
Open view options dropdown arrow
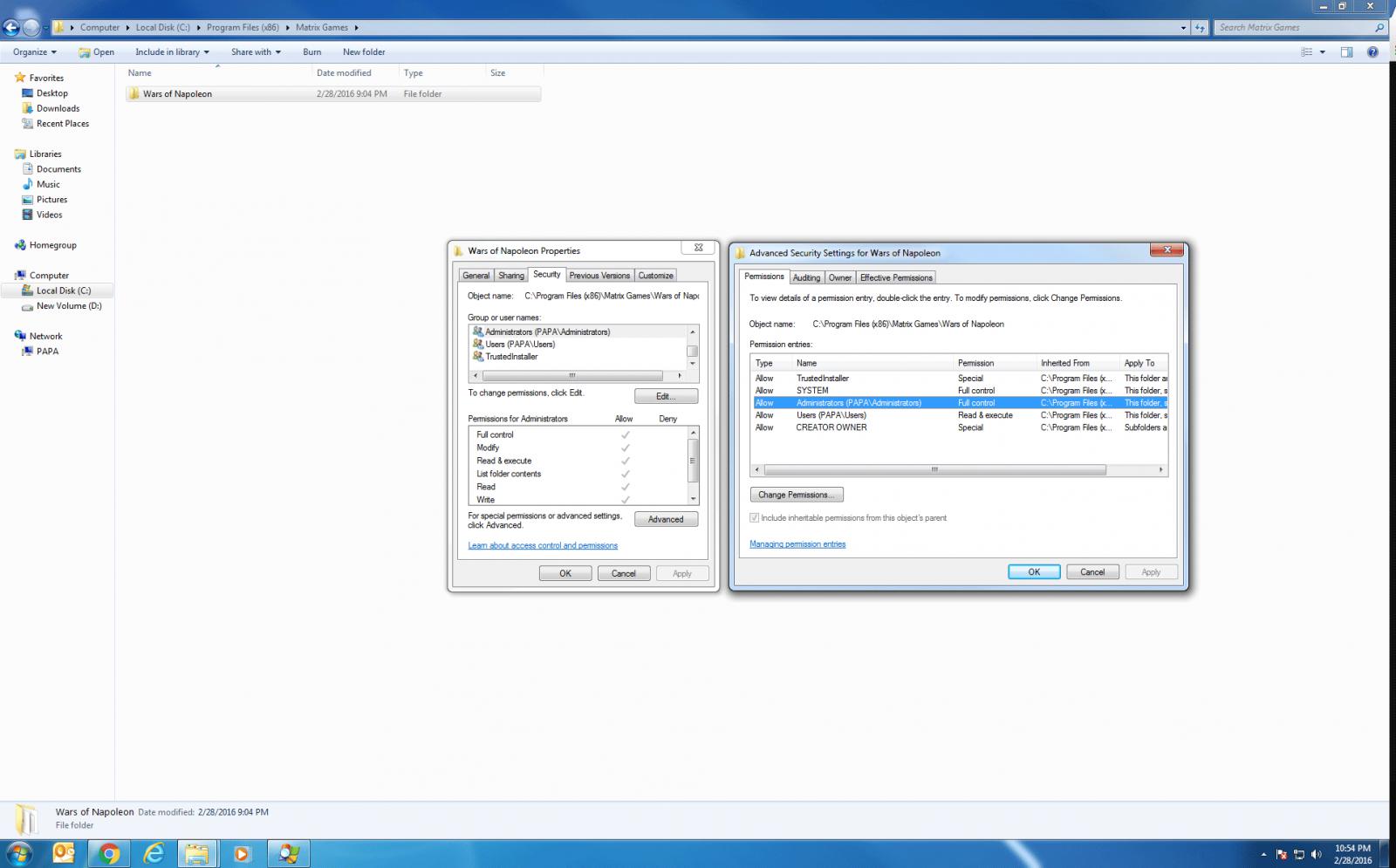[x=1323, y=52]
